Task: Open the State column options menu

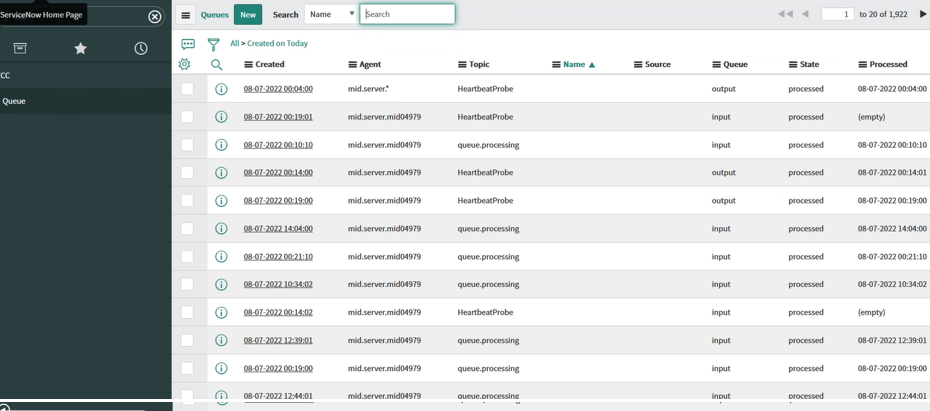Action: [793, 64]
